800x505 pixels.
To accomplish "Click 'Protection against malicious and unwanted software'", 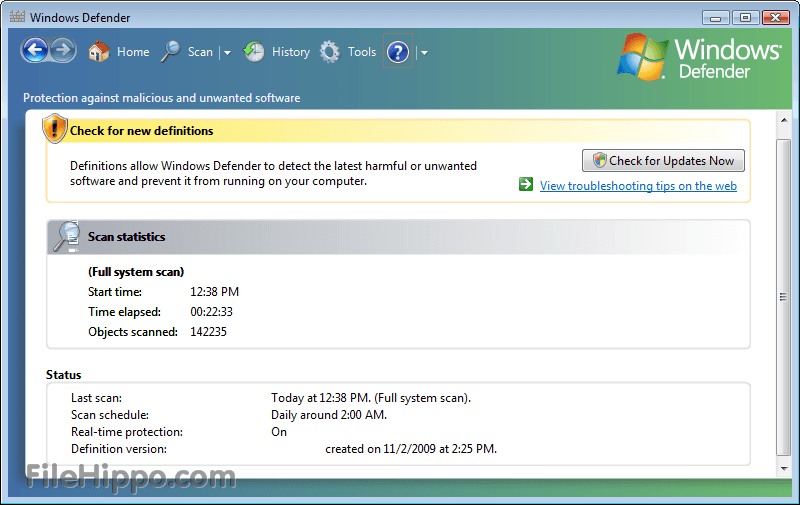I will [x=162, y=98].
